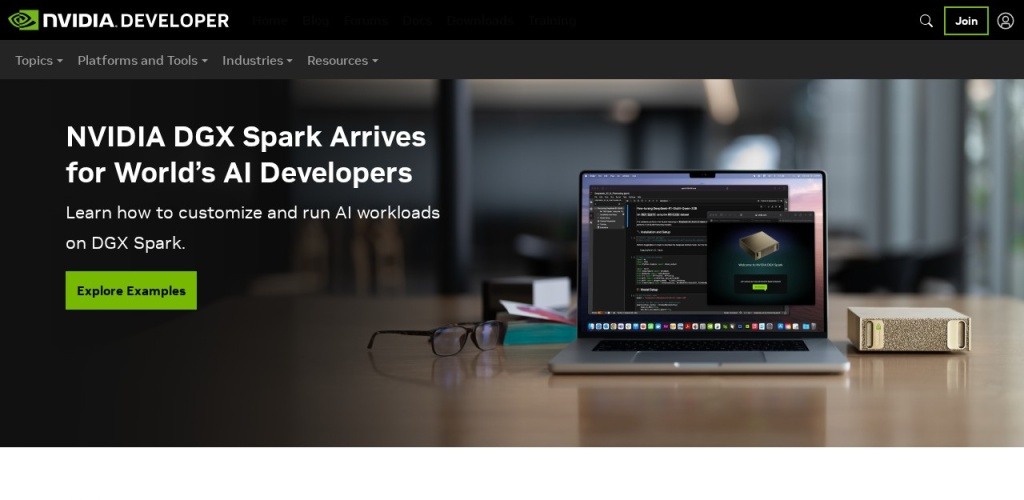
Task: Click the Learn how to customize description text
Action: point(252,227)
